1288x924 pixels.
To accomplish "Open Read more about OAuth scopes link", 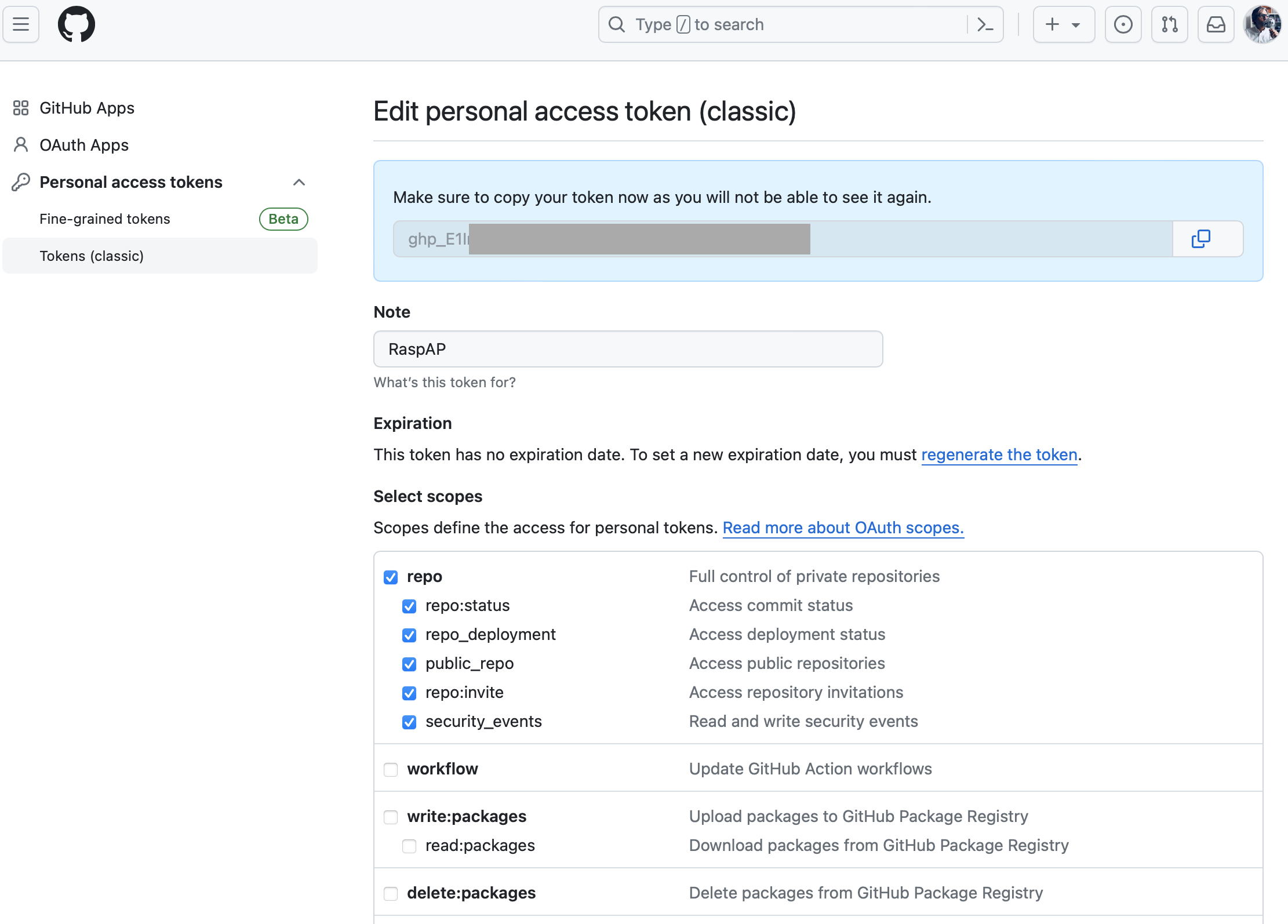I will [843, 528].
